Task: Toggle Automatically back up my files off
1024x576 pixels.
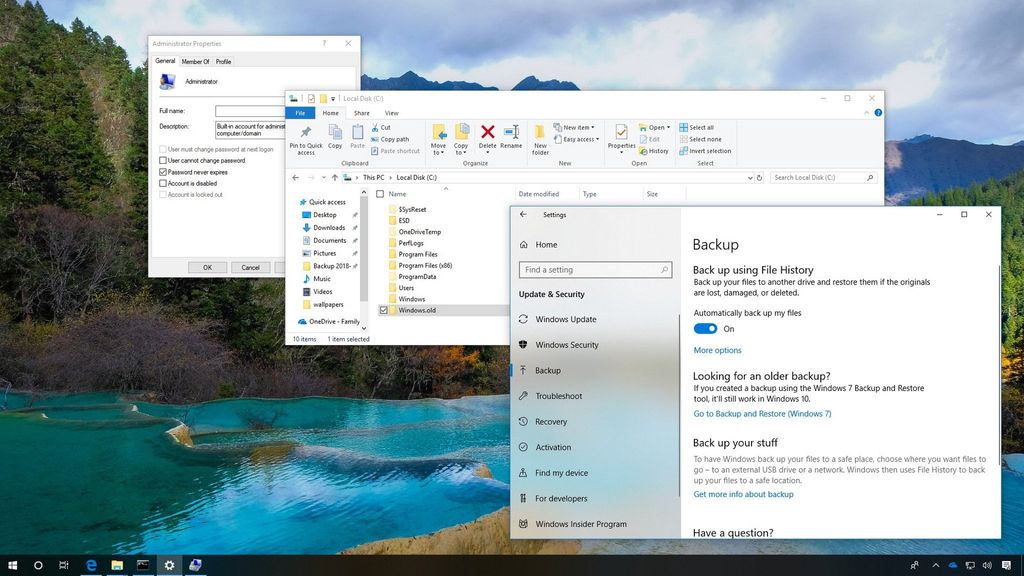Action: 707,329
